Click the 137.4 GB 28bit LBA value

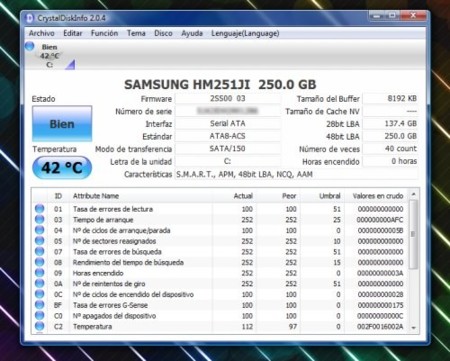coord(390,124)
